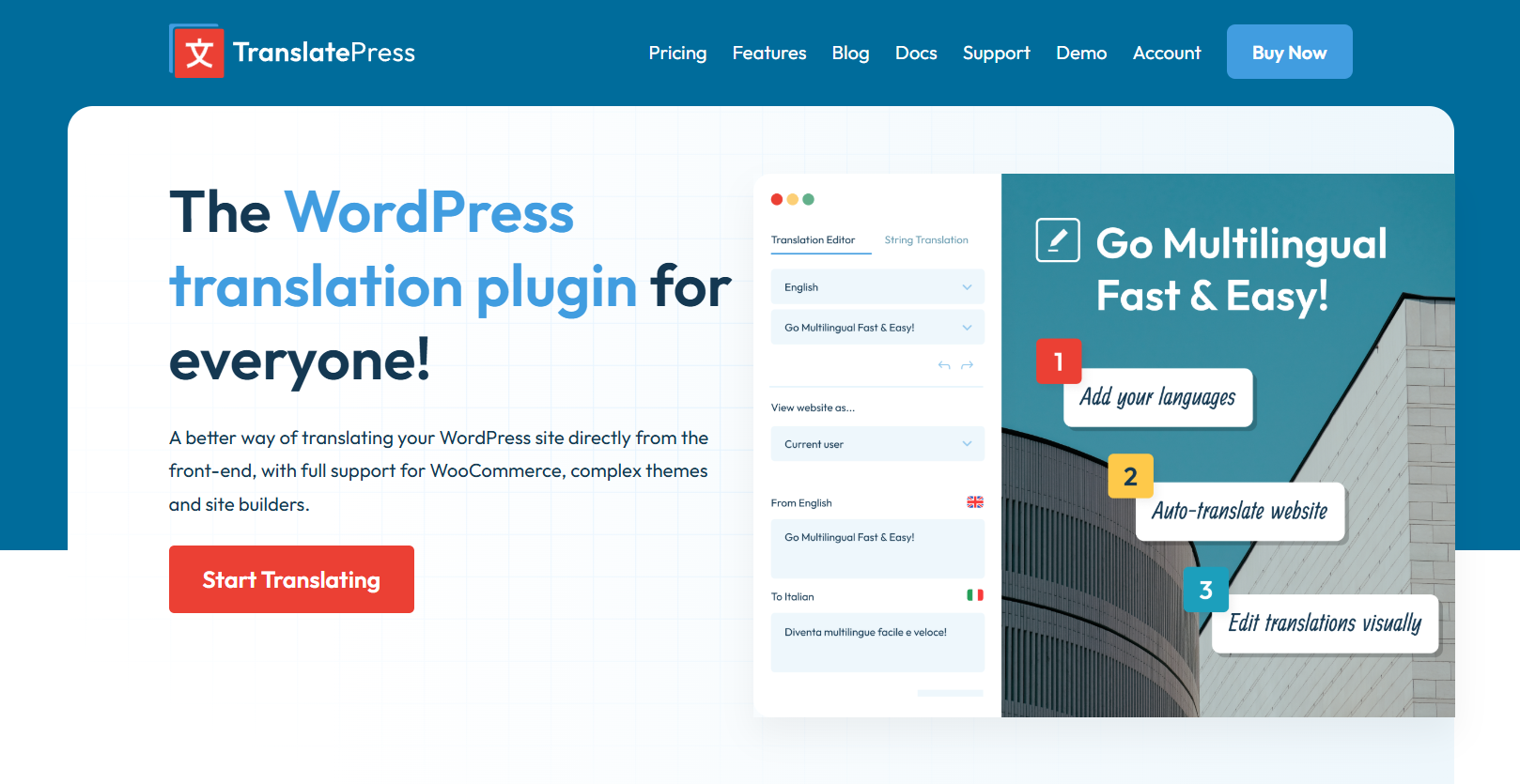This screenshot has width=1520, height=784.
Task: Click the Italian flag icon
Action: click(975, 595)
